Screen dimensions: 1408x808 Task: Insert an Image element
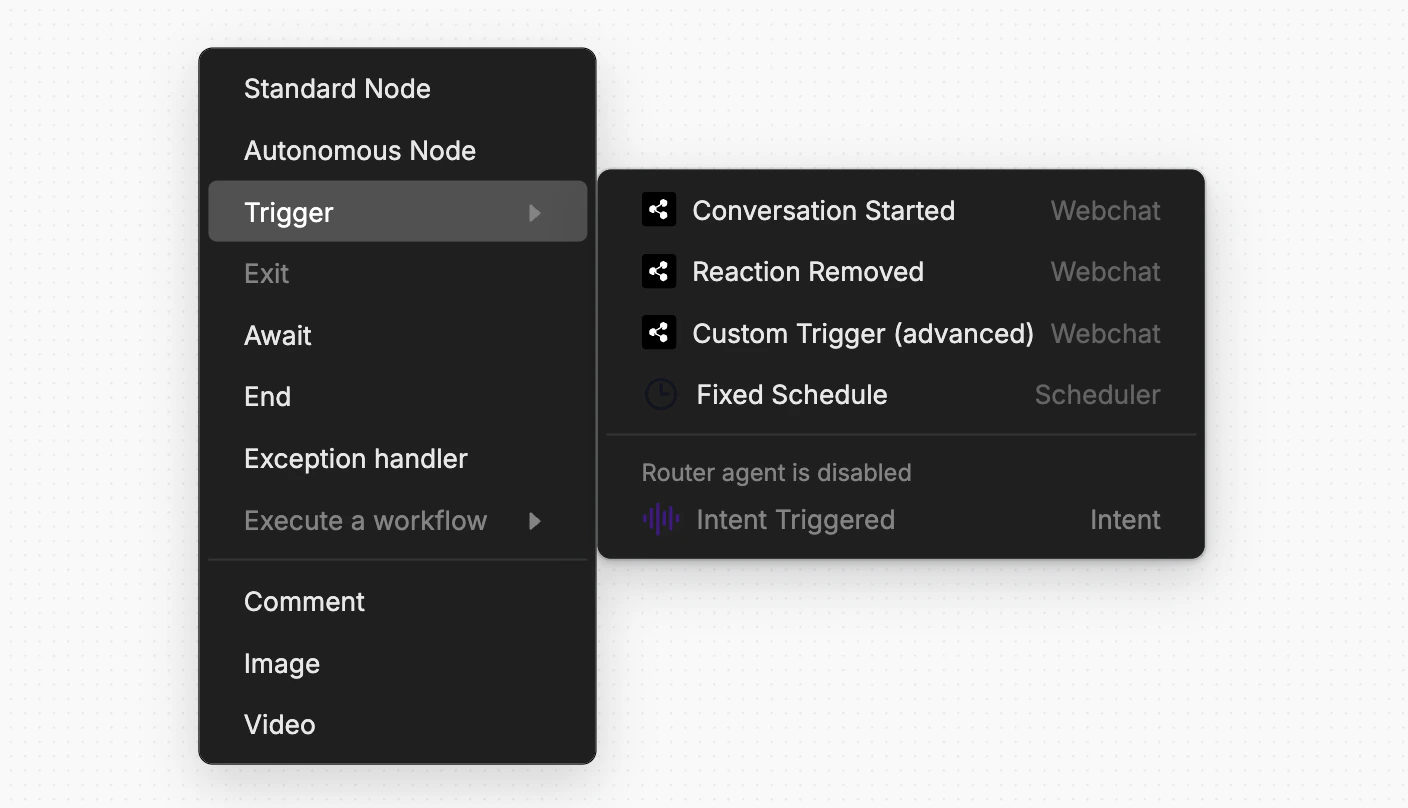[397, 663]
